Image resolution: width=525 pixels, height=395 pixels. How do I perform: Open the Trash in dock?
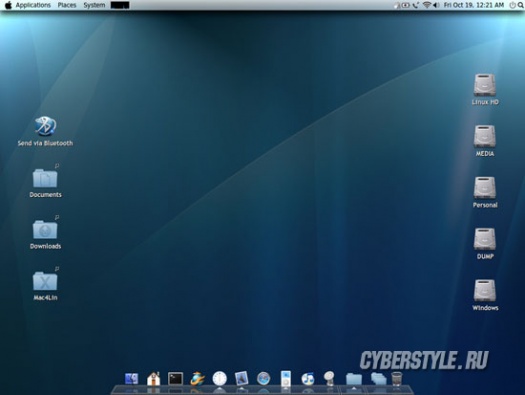pos(397,379)
